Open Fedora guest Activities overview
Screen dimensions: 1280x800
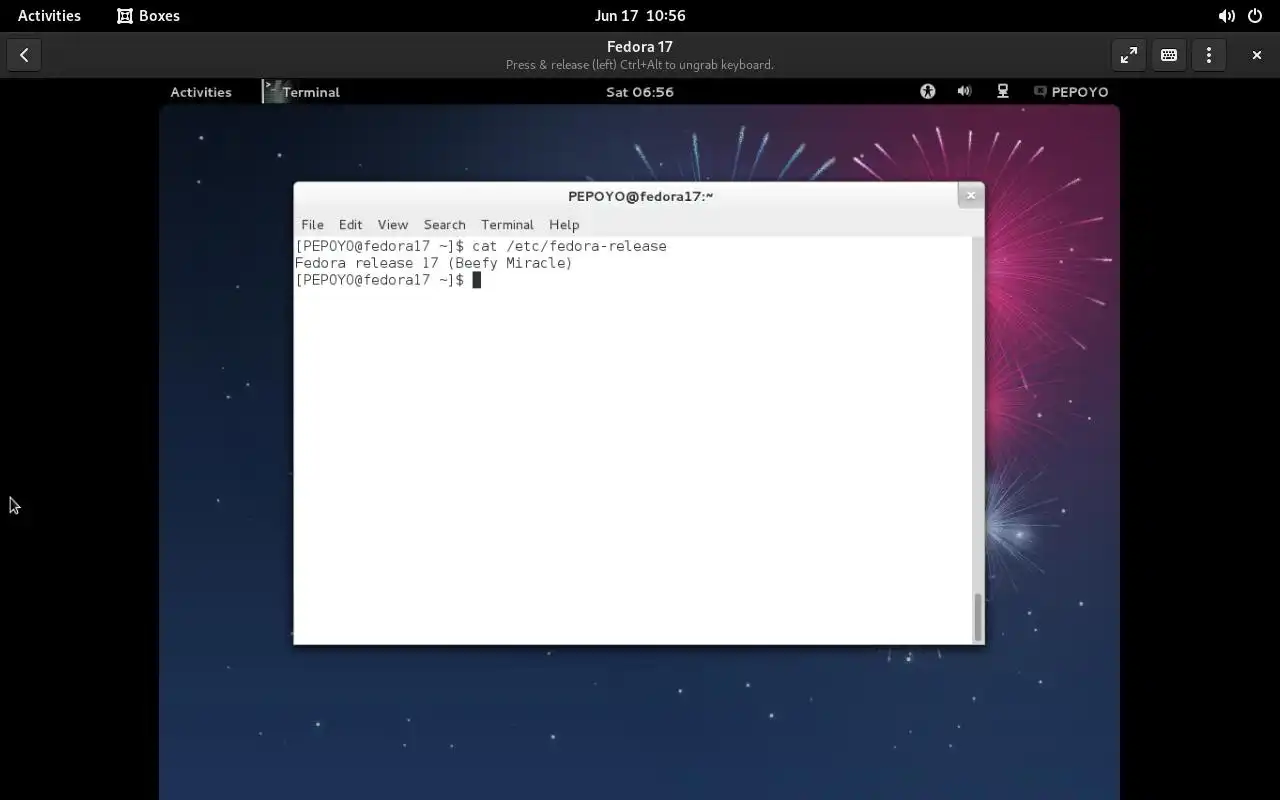pyautogui.click(x=201, y=92)
